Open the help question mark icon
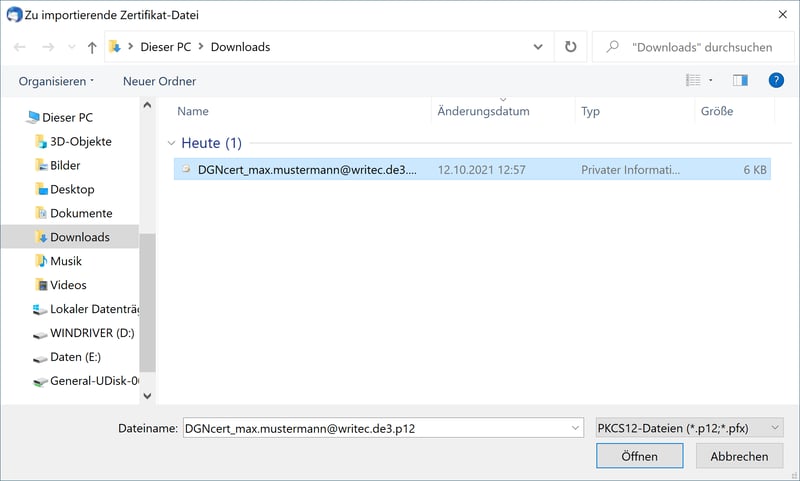Image resolution: width=800 pixels, height=481 pixels. point(775,80)
